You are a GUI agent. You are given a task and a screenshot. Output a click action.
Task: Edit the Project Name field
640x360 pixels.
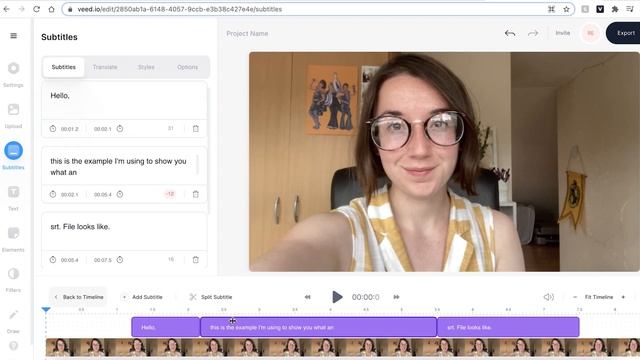pyautogui.click(x=247, y=33)
